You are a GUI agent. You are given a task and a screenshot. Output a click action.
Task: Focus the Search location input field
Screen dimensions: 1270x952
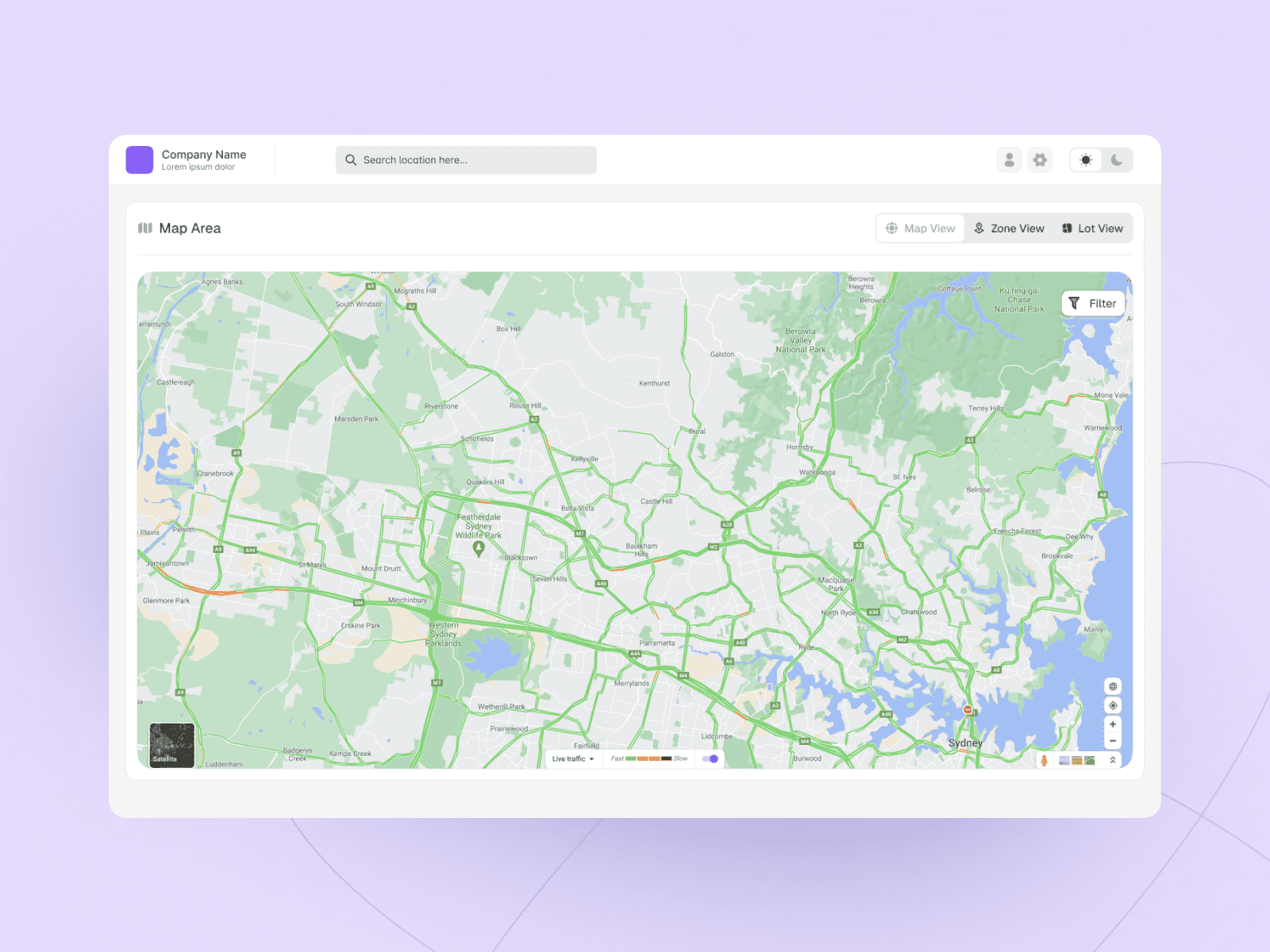(466, 159)
